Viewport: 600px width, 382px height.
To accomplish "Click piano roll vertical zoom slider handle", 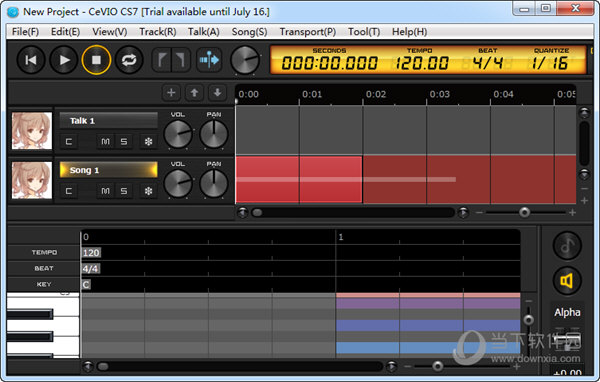I will click(x=528, y=319).
